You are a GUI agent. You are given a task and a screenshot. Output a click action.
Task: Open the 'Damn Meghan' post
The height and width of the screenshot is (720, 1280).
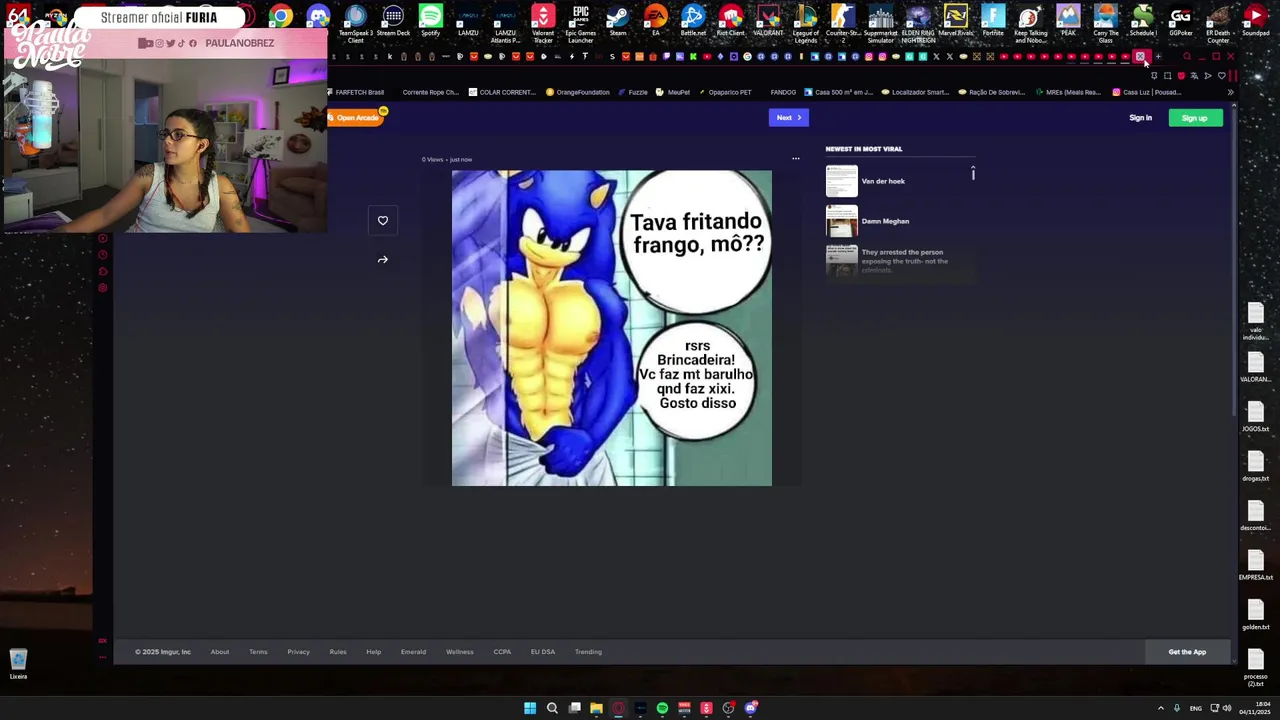[x=885, y=221]
